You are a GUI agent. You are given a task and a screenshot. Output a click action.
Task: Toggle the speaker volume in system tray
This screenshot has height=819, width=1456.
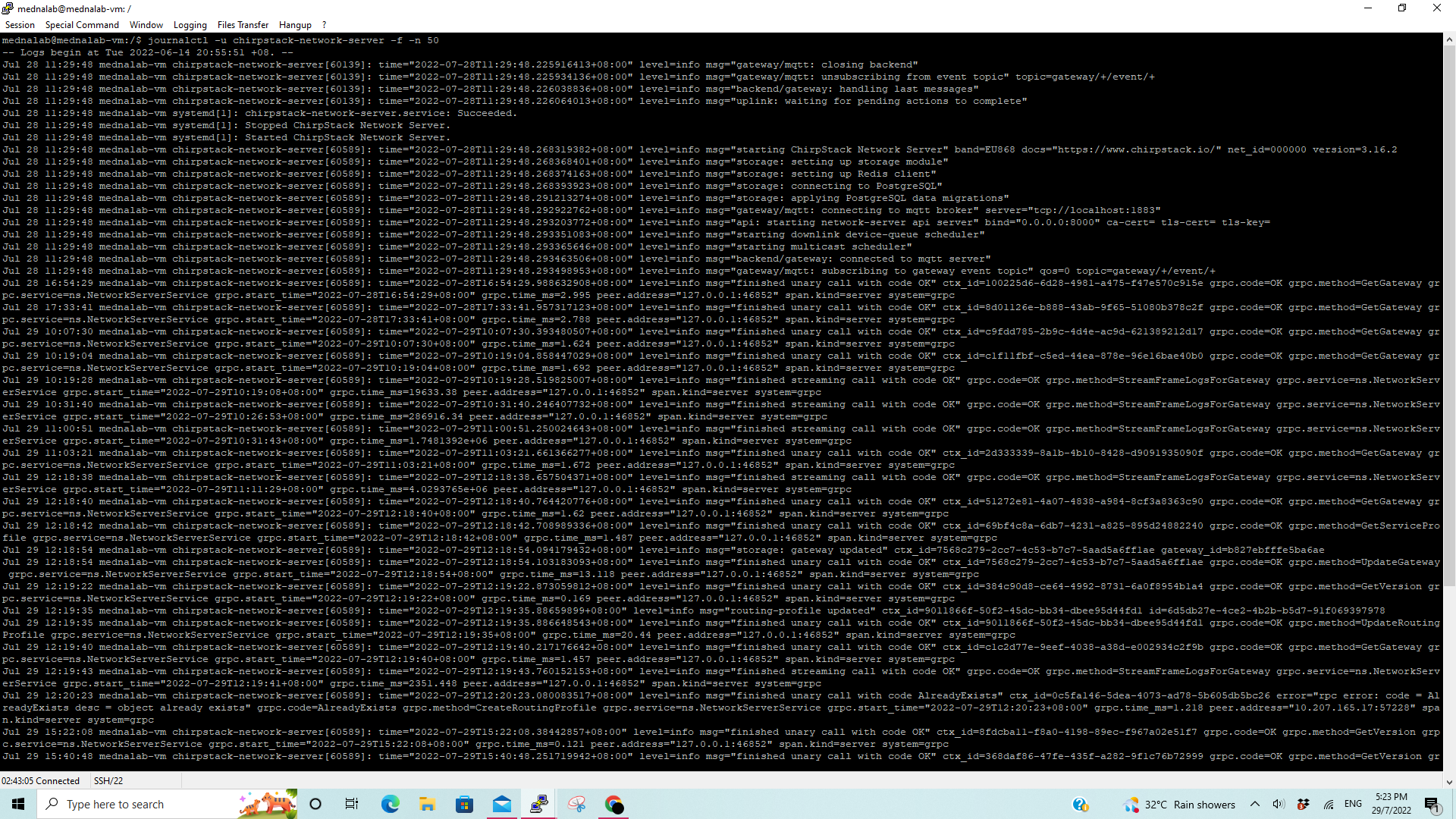coord(1279,804)
